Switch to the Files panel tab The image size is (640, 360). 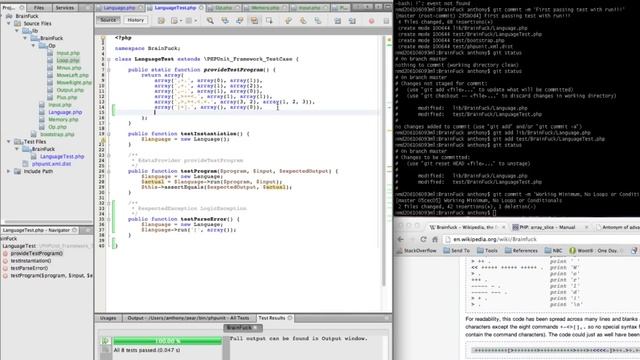[x=39, y=7]
